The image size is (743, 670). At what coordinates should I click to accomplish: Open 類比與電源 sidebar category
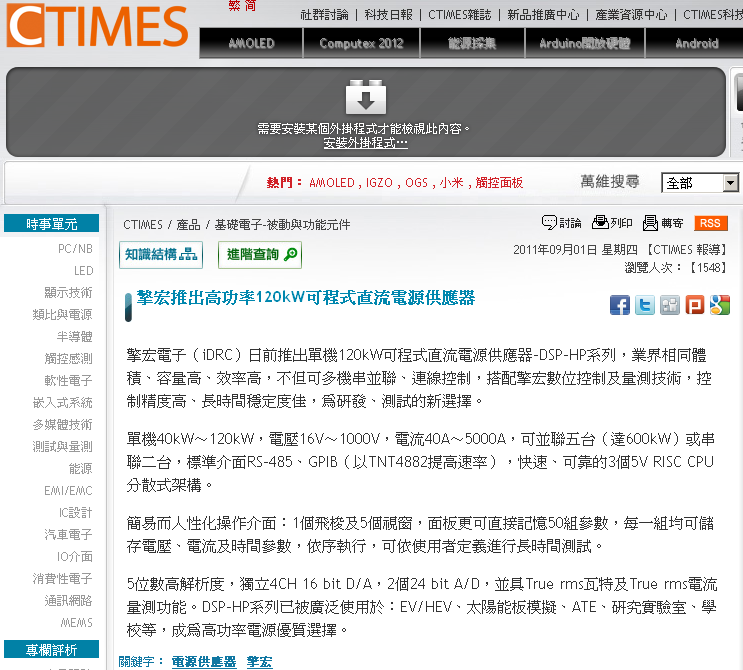pos(62,315)
